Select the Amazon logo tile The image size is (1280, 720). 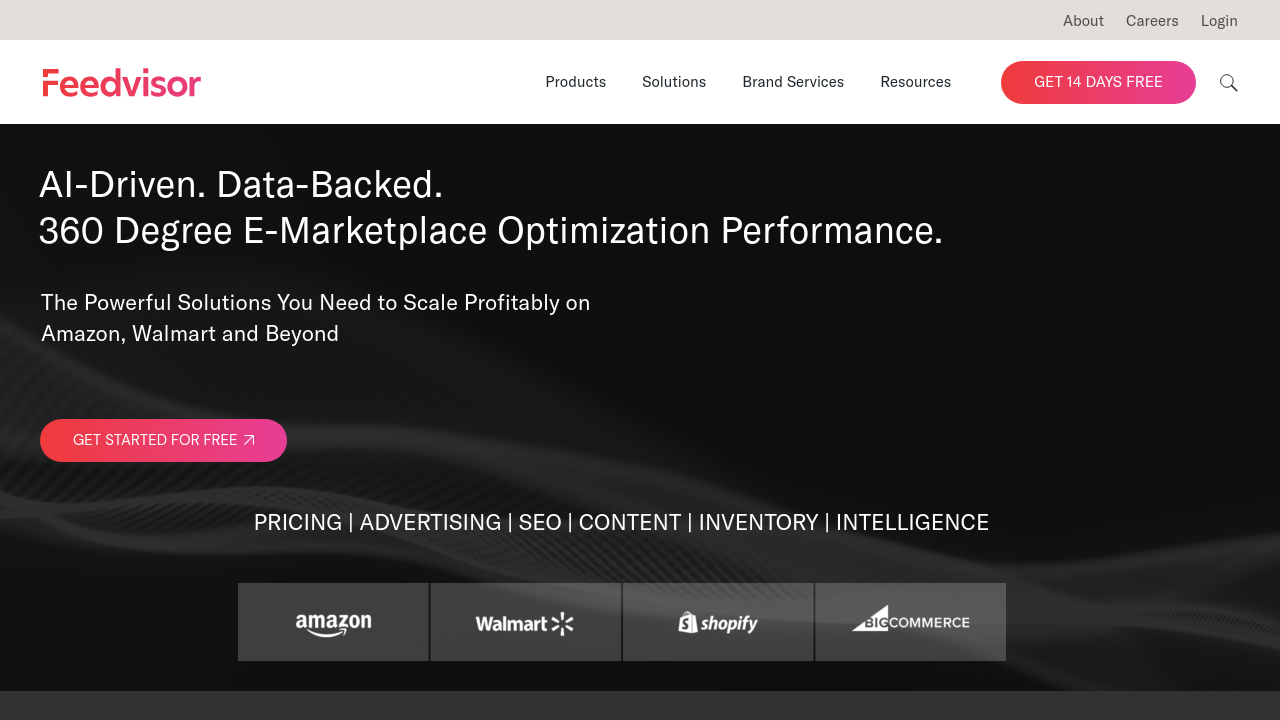(333, 622)
